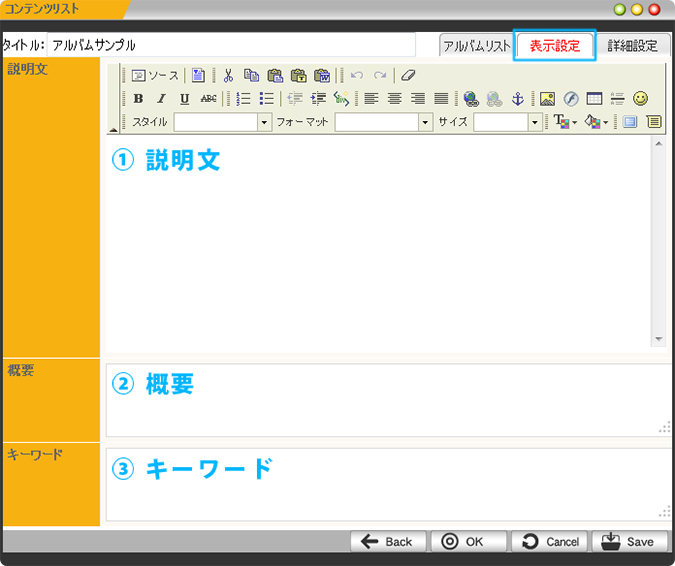Click the Div container icon
This screenshot has width=675, height=566.
(341, 99)
